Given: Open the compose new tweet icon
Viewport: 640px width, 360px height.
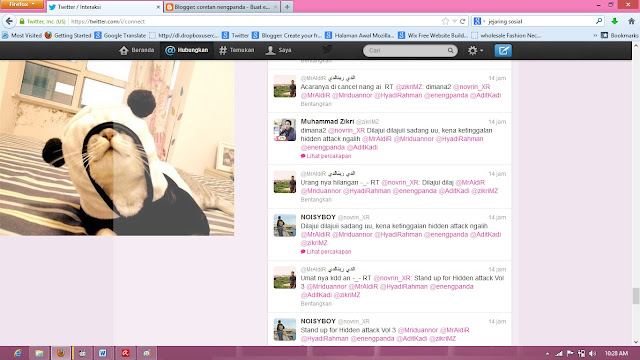Looking at the screenshot, I should point(503,50).
